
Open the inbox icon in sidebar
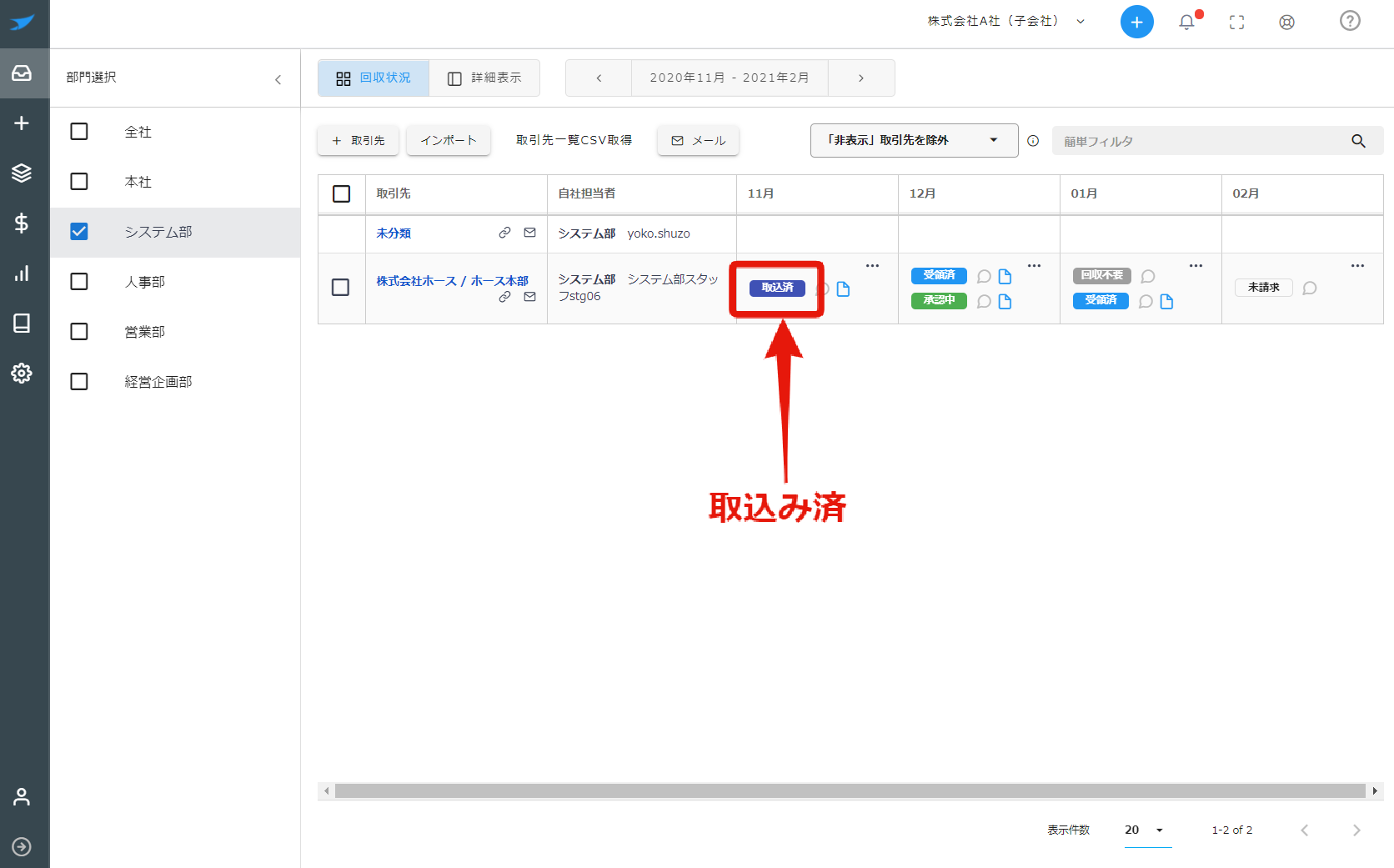tap(22, 73)
